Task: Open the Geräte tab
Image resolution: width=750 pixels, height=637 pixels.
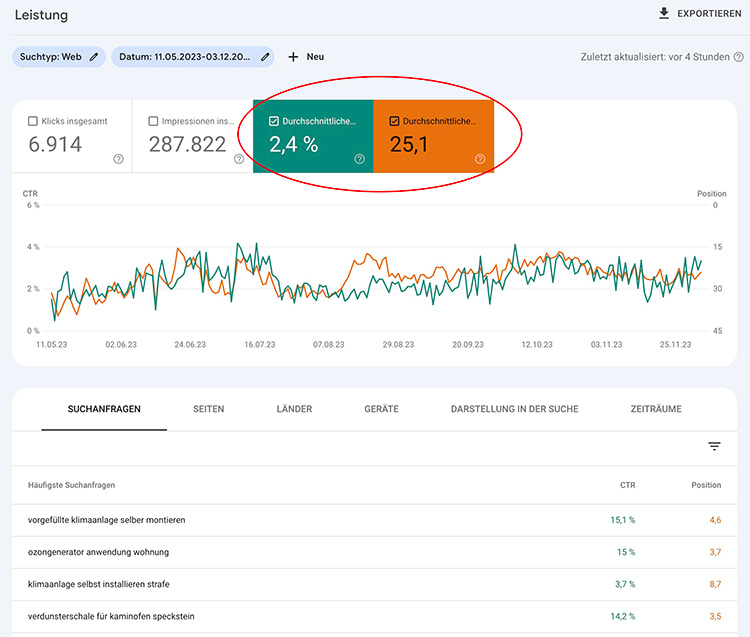Action: (381, 409)
